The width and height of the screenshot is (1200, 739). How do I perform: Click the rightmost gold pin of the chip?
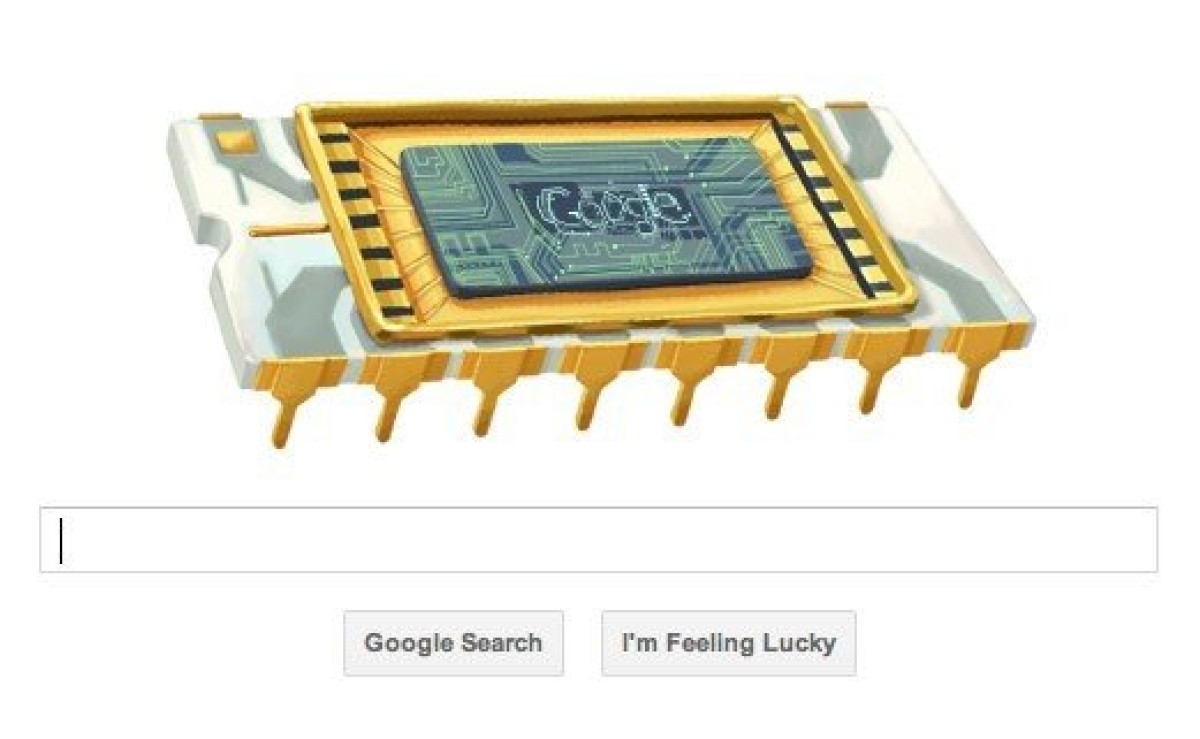coord(968,363)
